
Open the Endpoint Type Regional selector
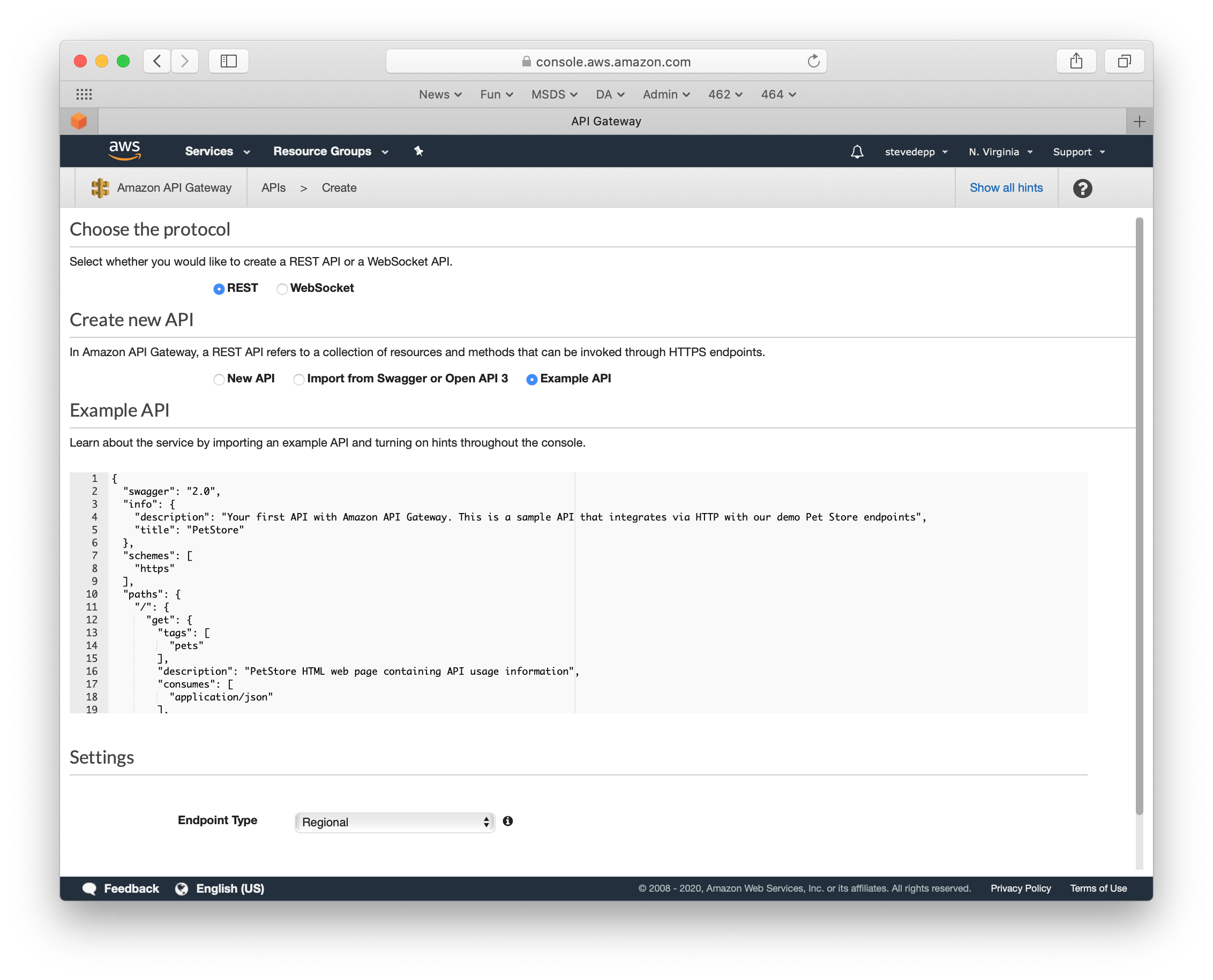click(x=395, y=822)
